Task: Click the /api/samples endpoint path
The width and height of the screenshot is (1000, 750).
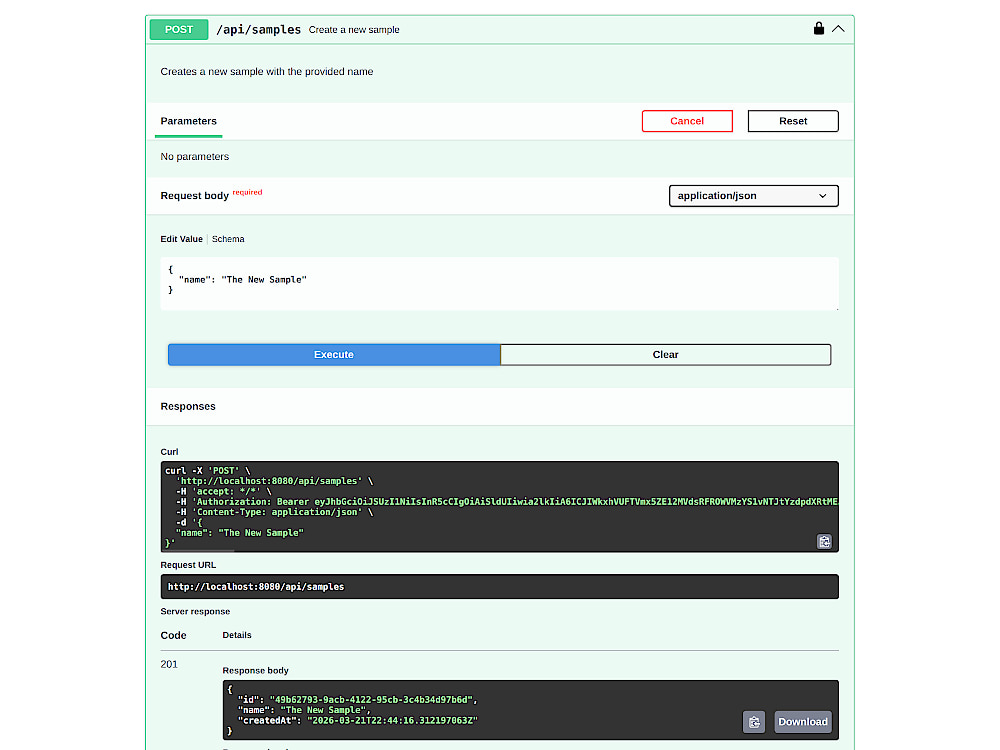Action: click(258, 29)
